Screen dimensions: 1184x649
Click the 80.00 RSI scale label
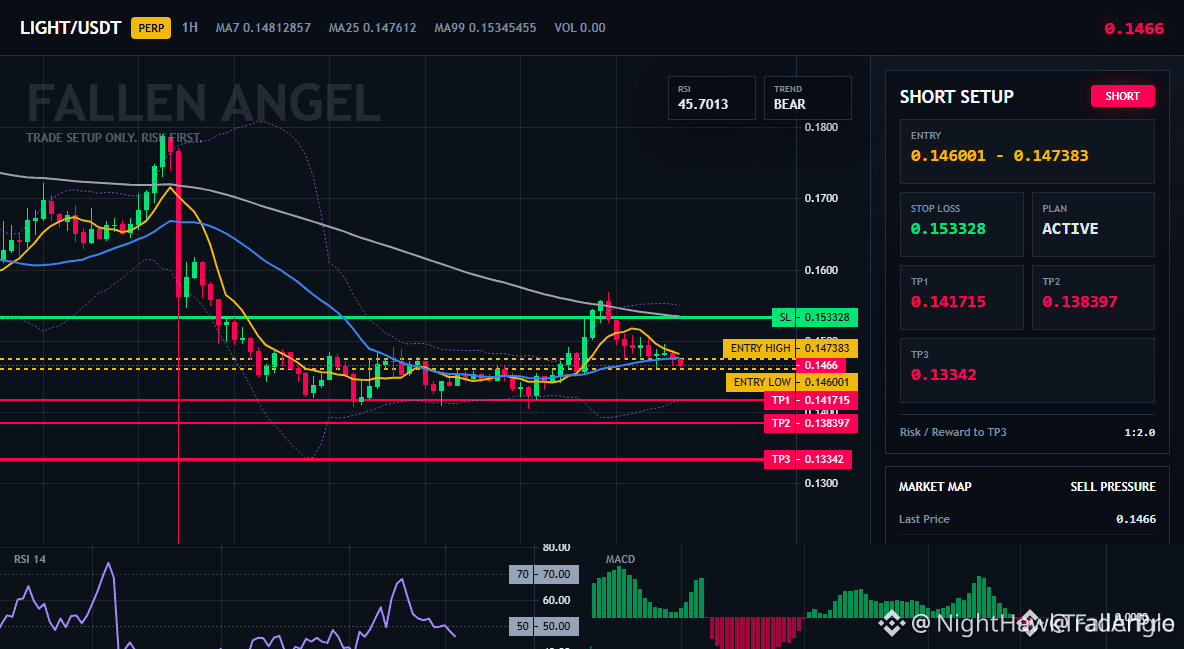(557, 547)
